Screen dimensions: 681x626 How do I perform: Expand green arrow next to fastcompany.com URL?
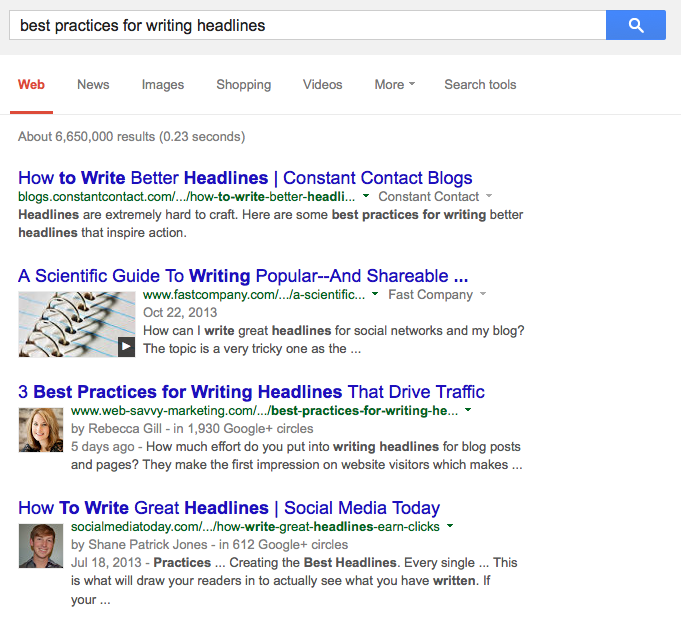pos(375,294)
